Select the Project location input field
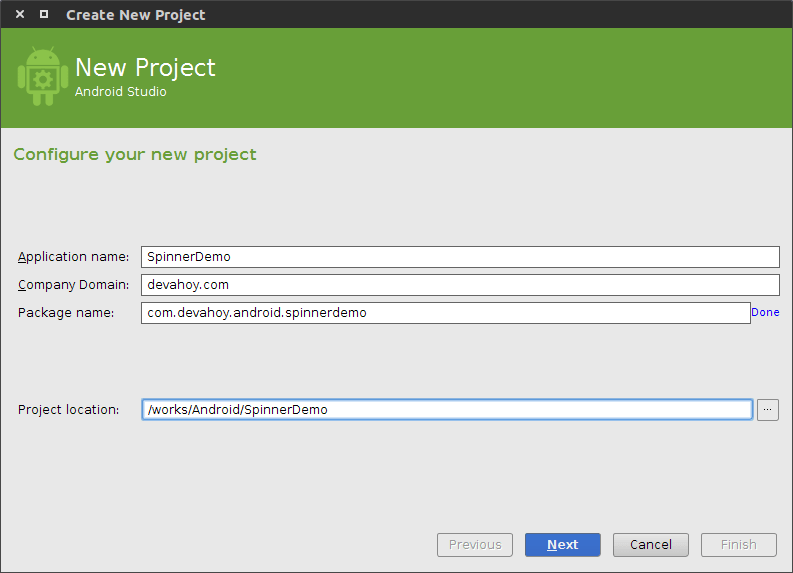Viewport: 793px width, 573px height. click(447, 410)
